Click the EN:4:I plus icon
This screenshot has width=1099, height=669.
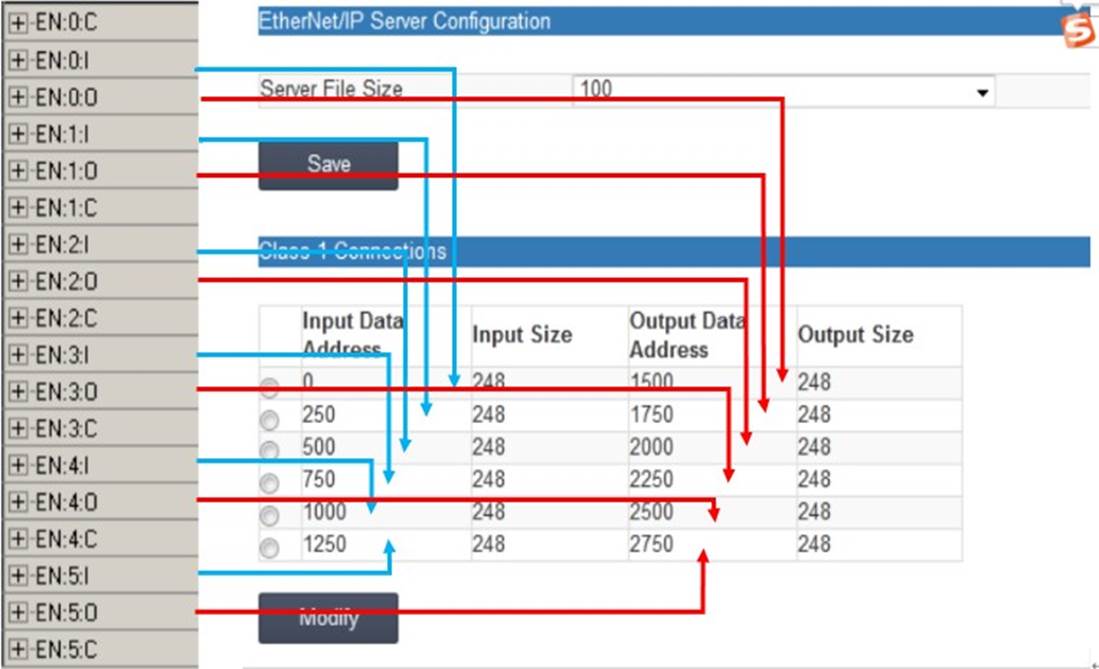pos(18,466)
